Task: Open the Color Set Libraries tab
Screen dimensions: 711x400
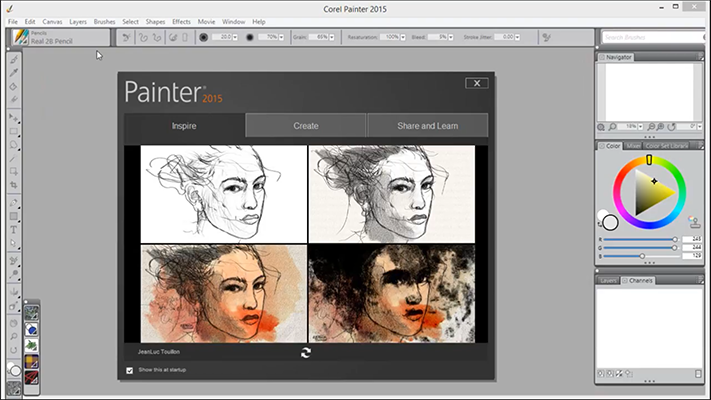Action: point(666,146)
